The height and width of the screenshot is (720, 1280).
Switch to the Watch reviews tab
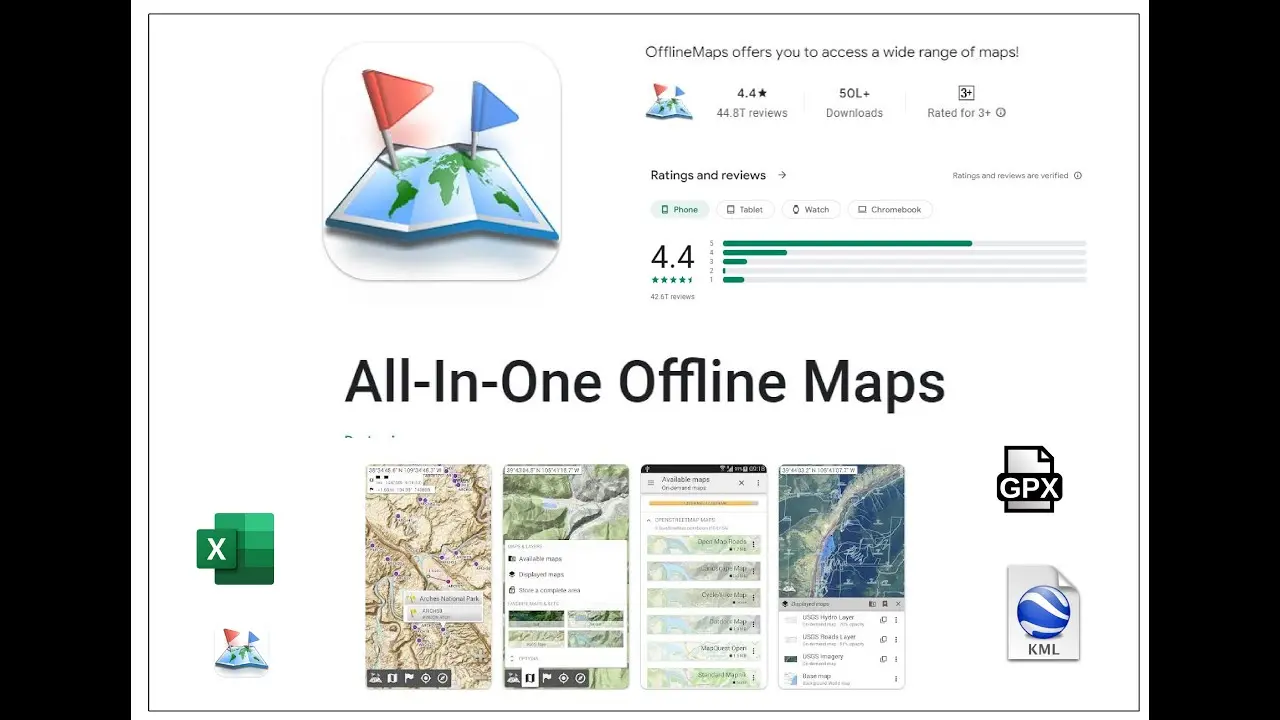(811, 210)
